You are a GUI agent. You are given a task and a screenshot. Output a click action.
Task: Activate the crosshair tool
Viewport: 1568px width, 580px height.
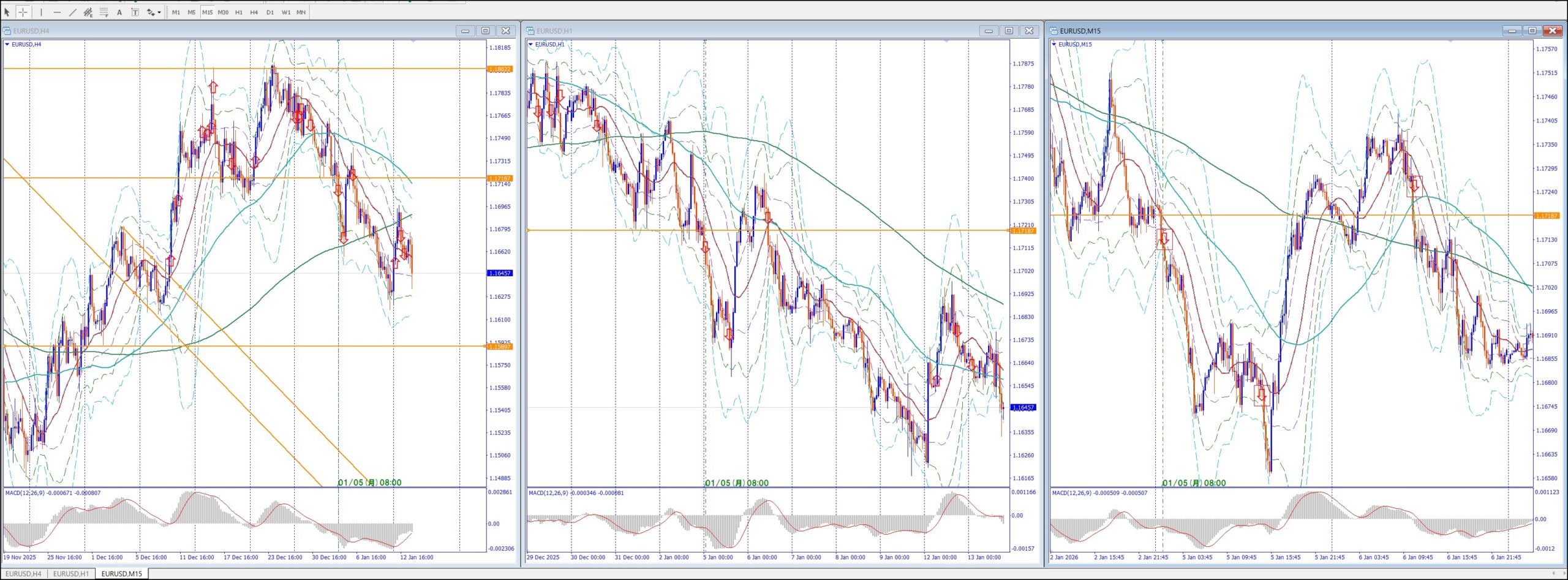[23, 12]
